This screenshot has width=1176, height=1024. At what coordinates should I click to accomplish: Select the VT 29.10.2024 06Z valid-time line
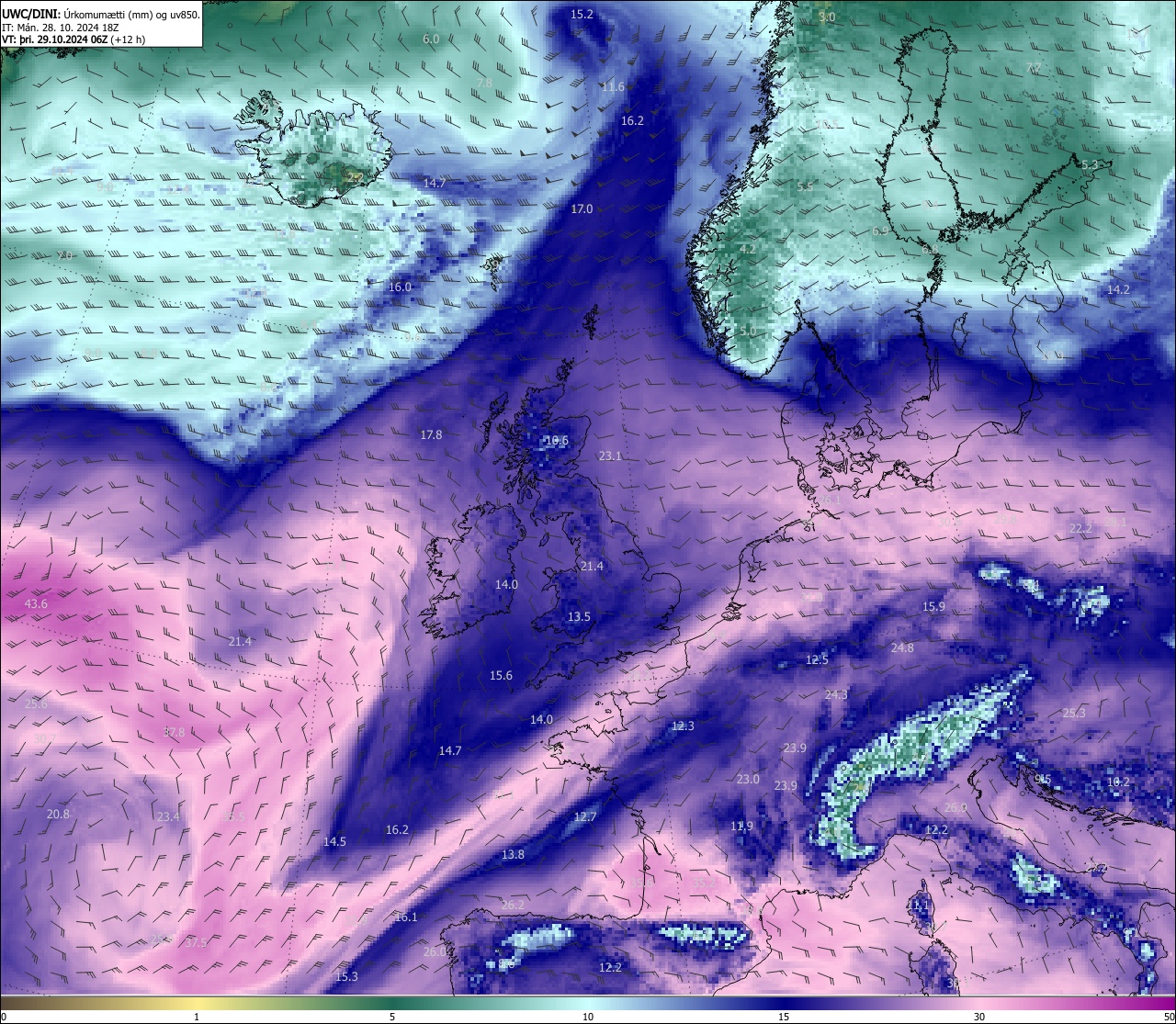click(x=73, y=39)
